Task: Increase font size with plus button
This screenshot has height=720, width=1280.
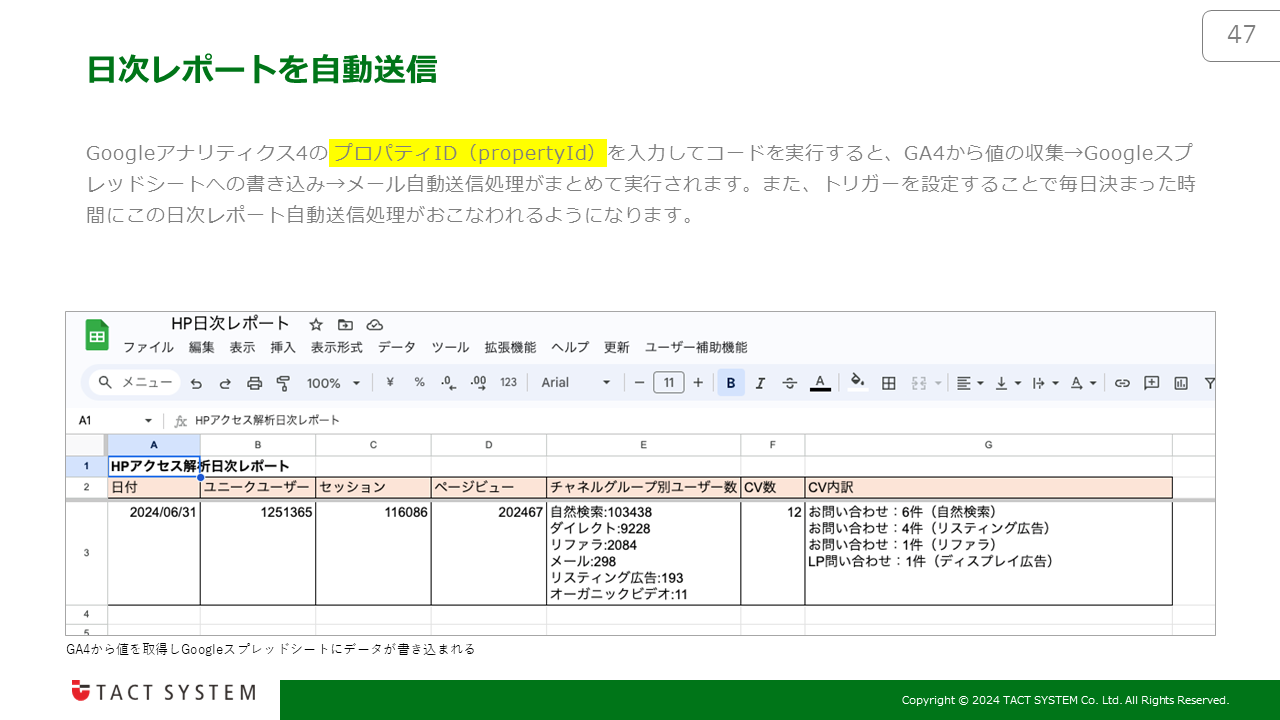Action: [x=698, y=382]
